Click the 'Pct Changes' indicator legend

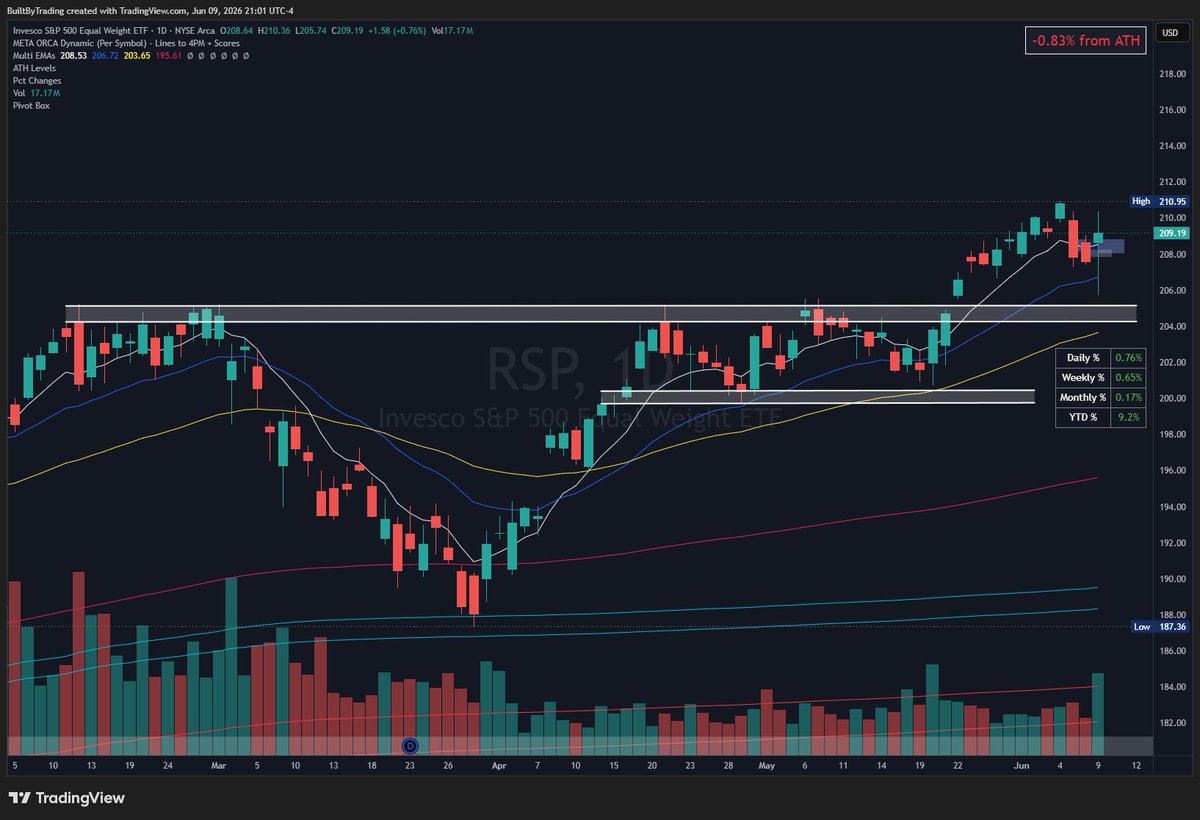(x=37, y=80)
